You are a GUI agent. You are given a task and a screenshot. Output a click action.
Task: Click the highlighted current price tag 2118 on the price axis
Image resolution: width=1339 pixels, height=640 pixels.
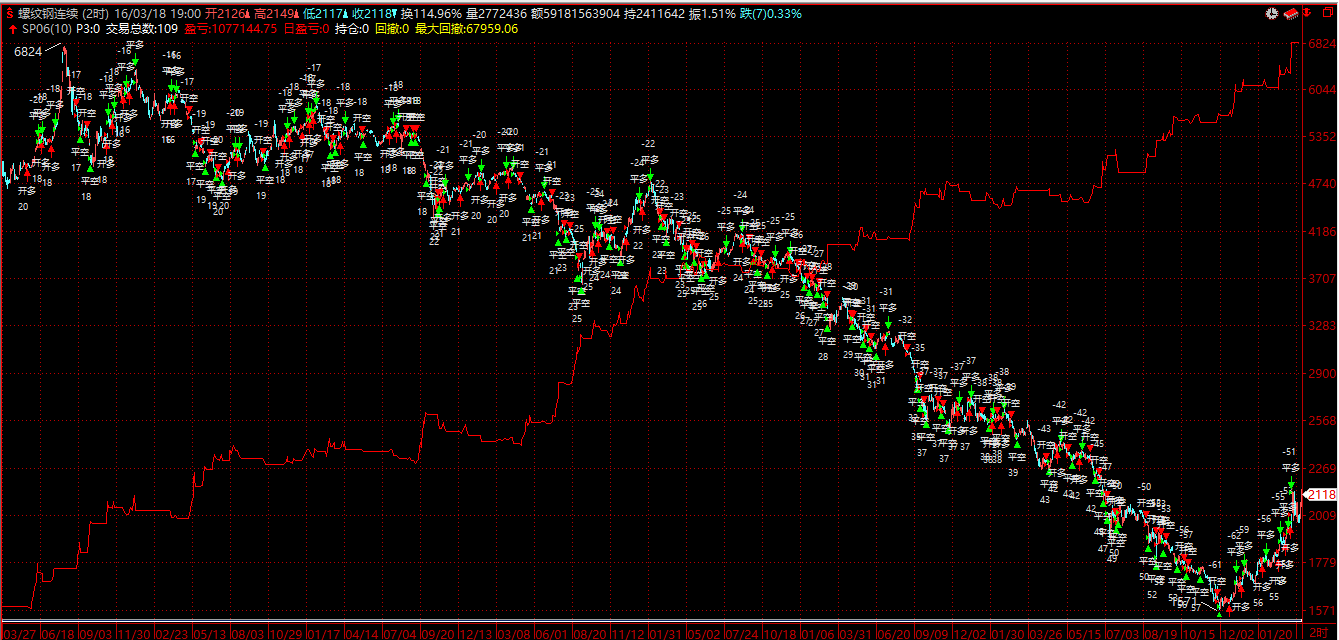(1322, 495)
